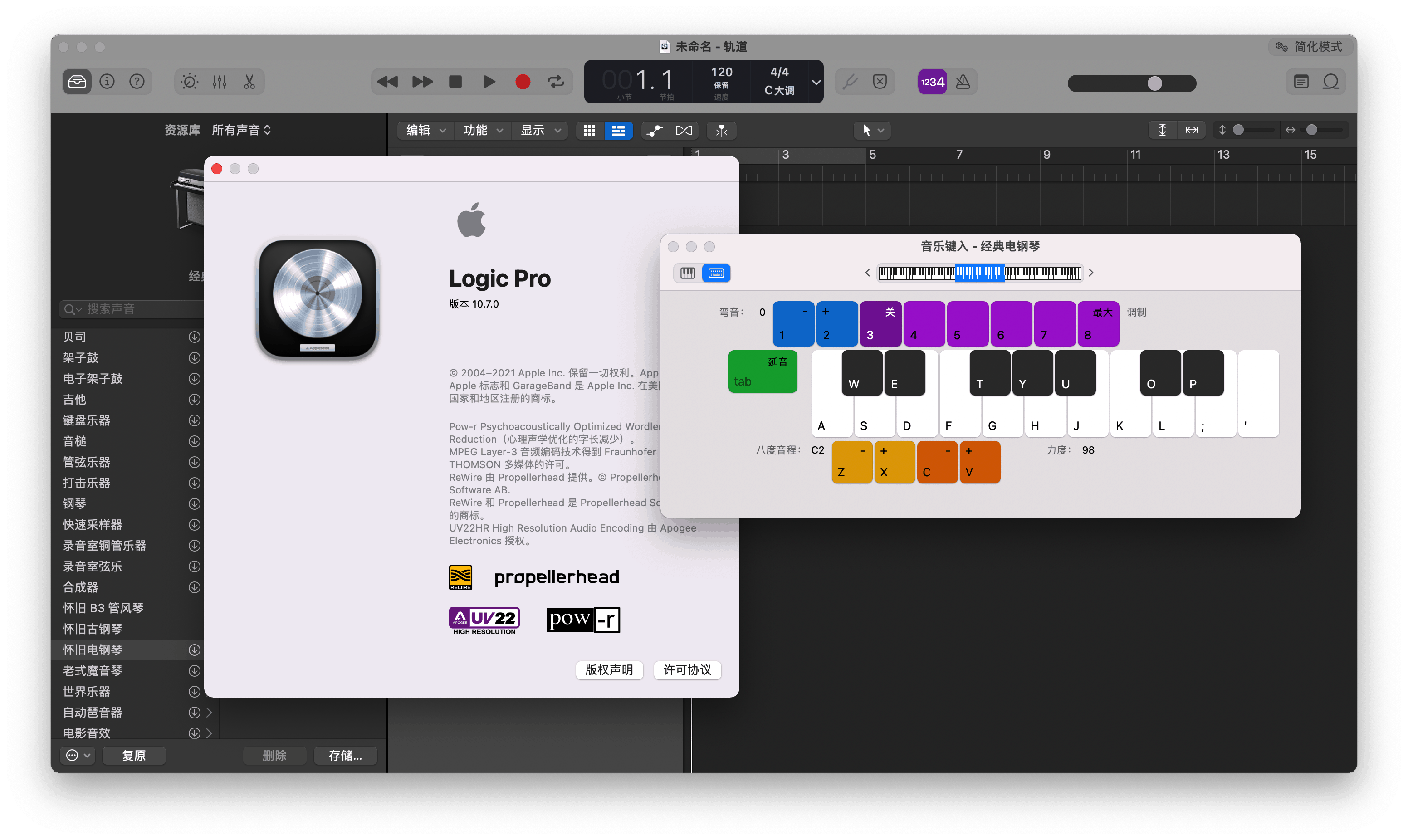Click the 复原 button
This screenshot has width=1408, height=840.
click(x=134, y=755)
